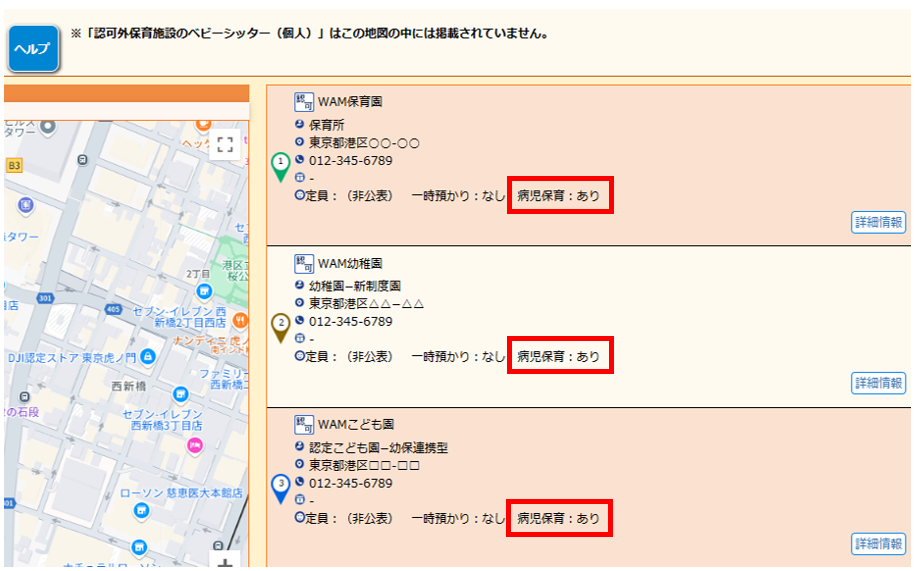Click the phone icon in WAM保育園 entry
This screenshot has height=571, width=915.
click(299, 159)
